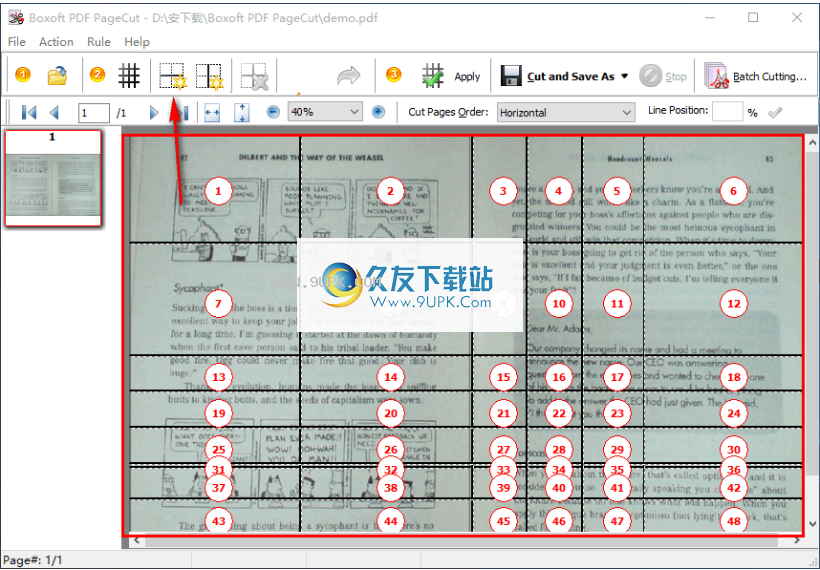Click the delete cut line icon
This screenshot has width=820, height=570.
(254, 76)
